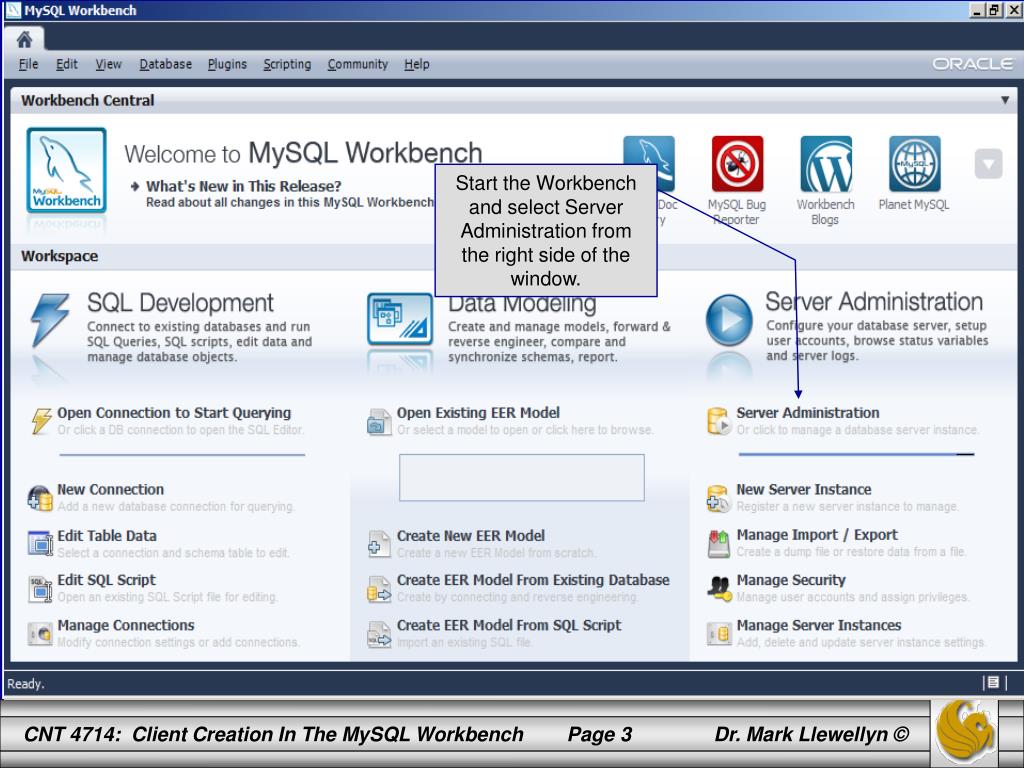Click Create New EER Model link
Image resolution: width=1024 pixels, height=768 pixels.
pos(471,536)
